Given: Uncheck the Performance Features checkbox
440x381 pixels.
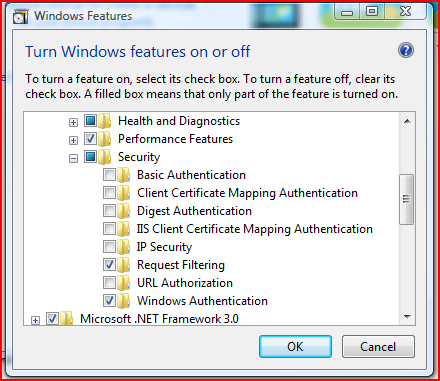Looking at the screenshot, I should [x=90, y=139].
